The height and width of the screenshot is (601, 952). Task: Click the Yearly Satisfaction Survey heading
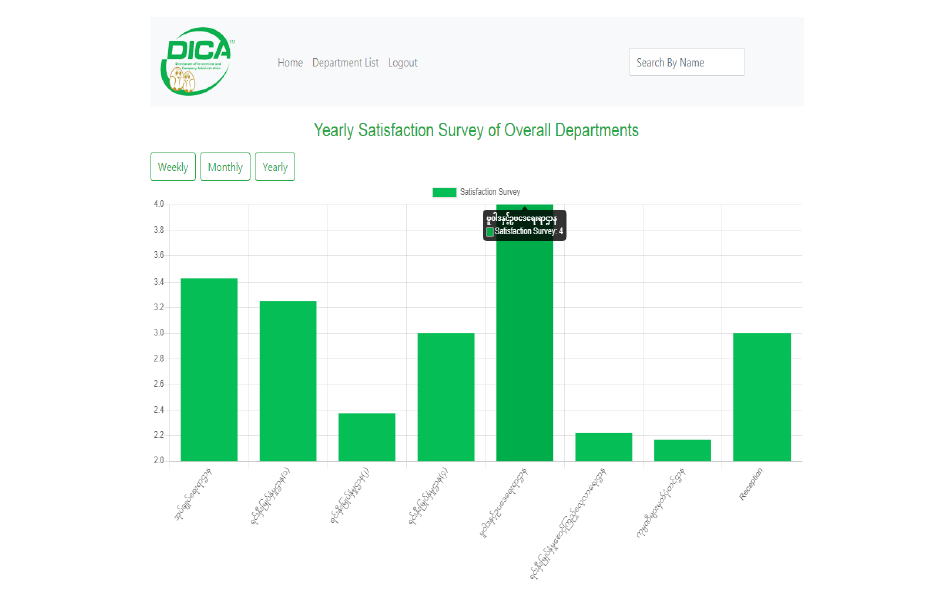click(476, 130)
